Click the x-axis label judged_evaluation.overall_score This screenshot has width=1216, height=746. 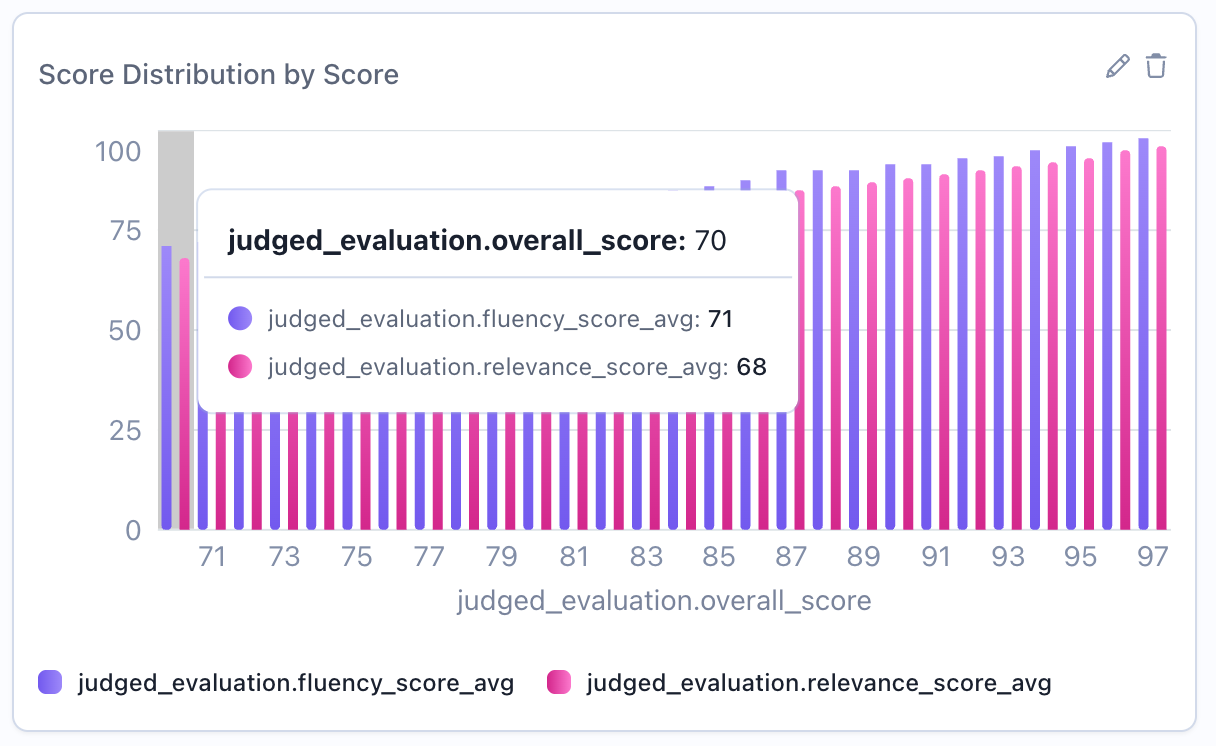(665, 599)
